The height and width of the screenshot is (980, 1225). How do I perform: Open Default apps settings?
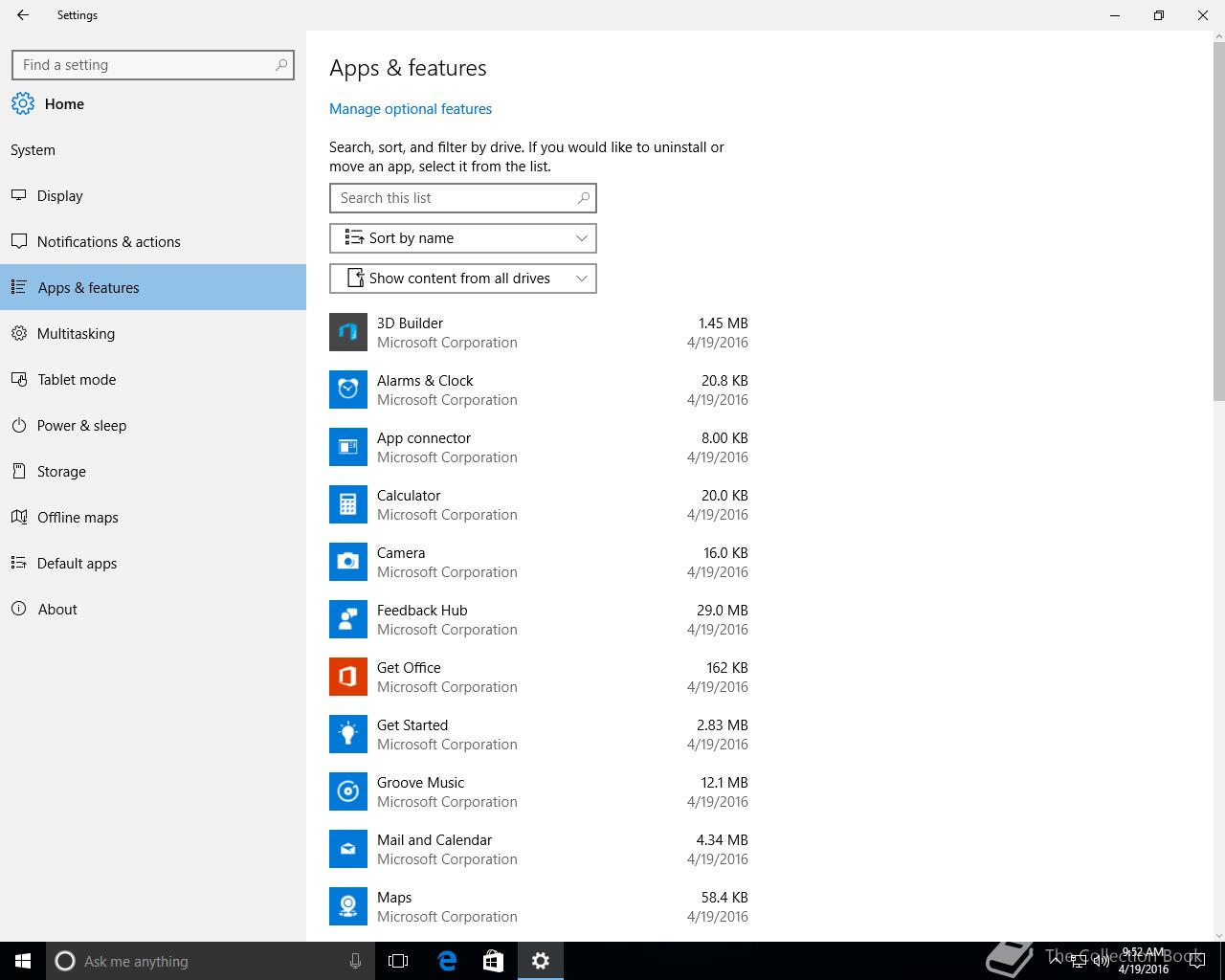tap(77, 564)
